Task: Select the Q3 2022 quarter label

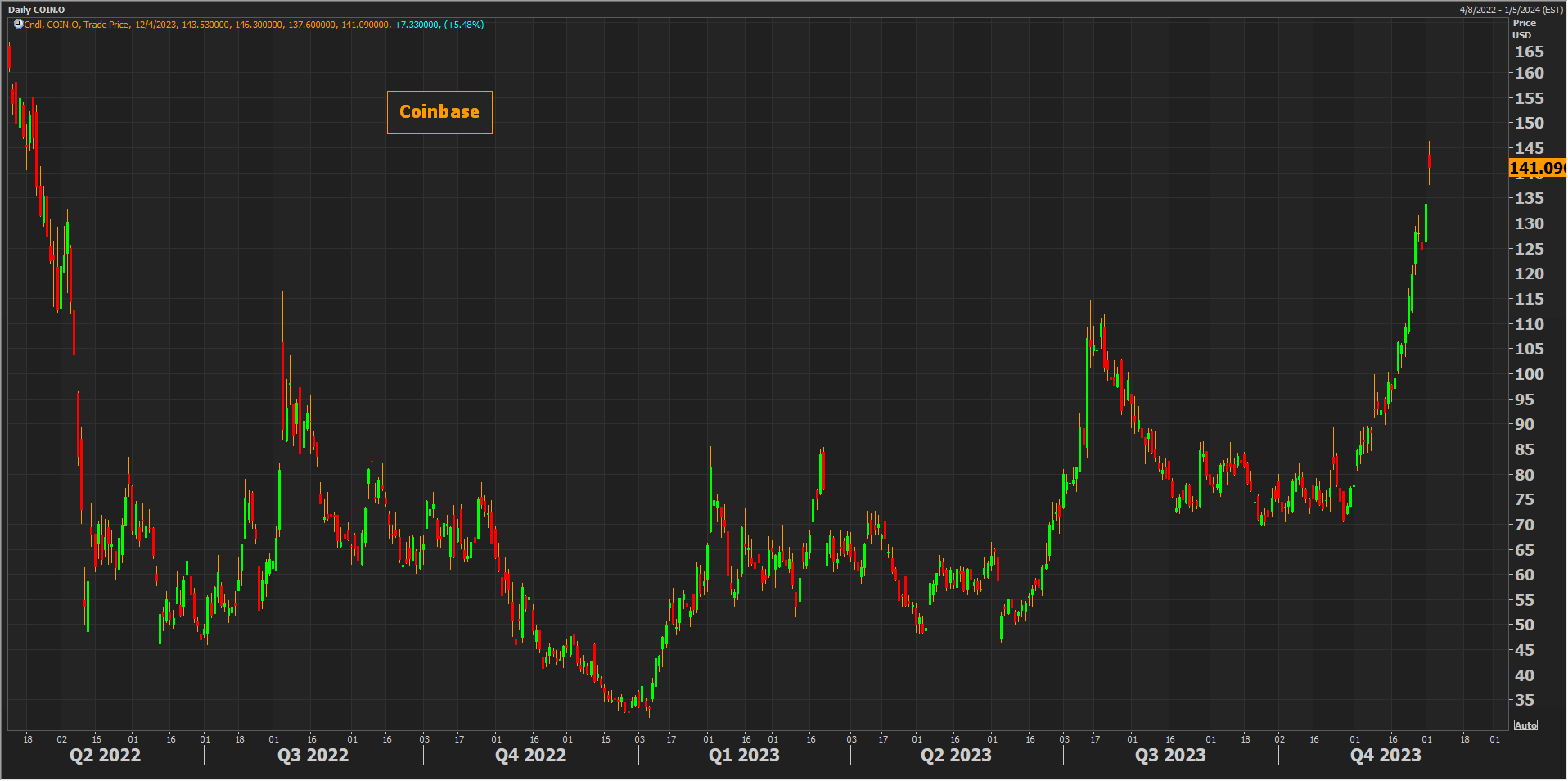Action: 313,755
